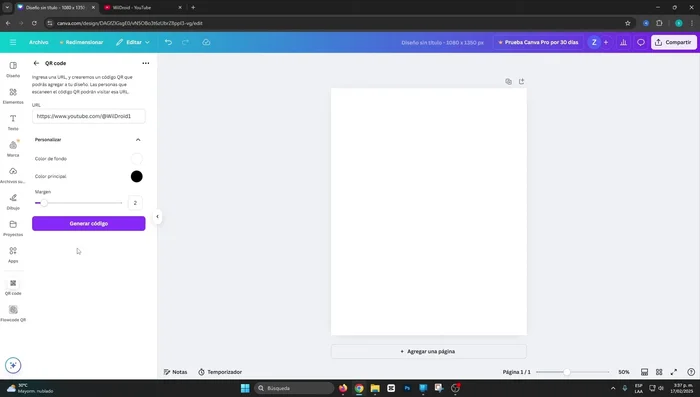Open the Temporizador tool
Image resolution: width=700 pixels, height=397 pixels.
[x=220, y=372]
